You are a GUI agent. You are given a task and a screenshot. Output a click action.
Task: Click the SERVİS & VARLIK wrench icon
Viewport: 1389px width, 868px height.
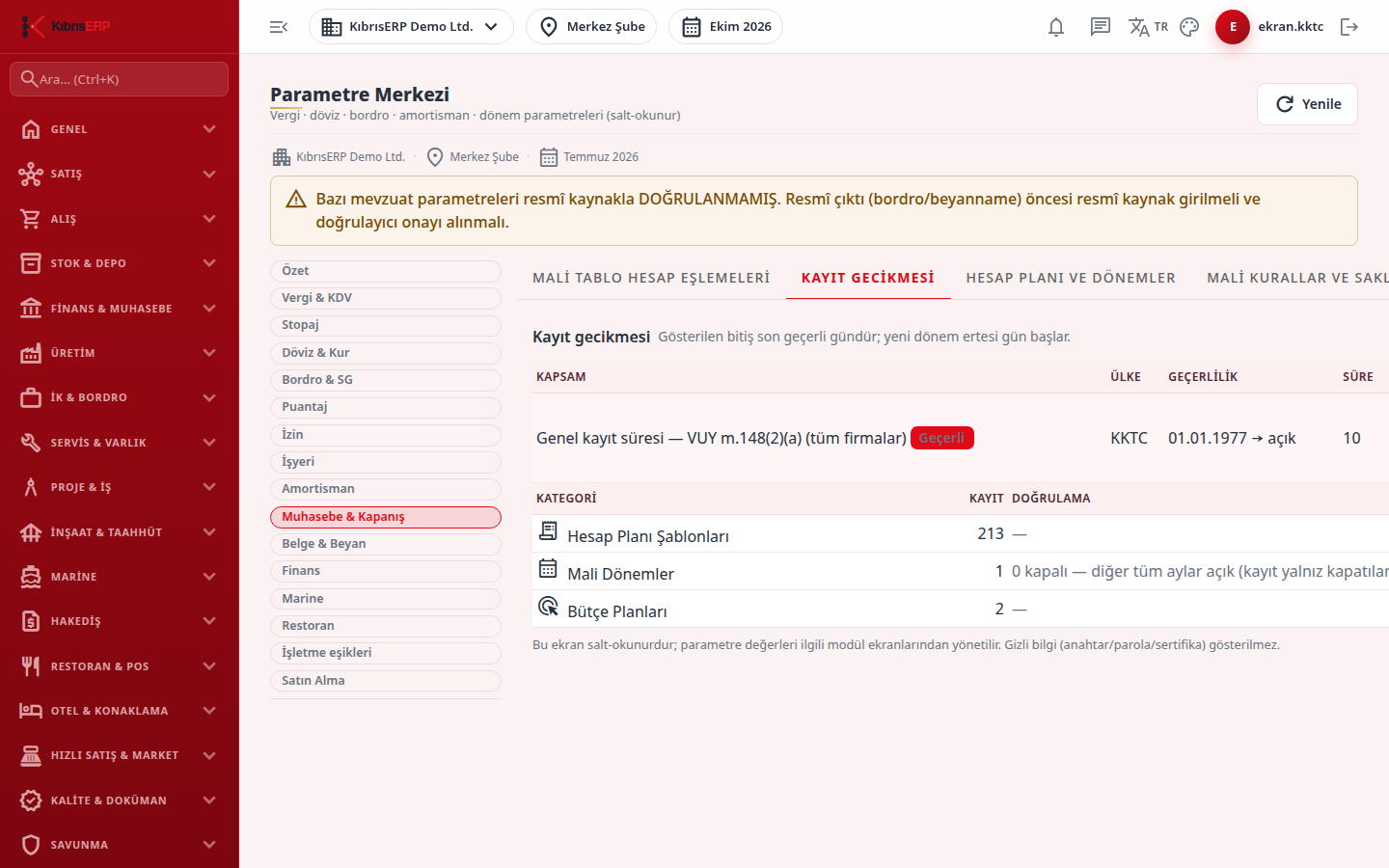tap(31, 443)
